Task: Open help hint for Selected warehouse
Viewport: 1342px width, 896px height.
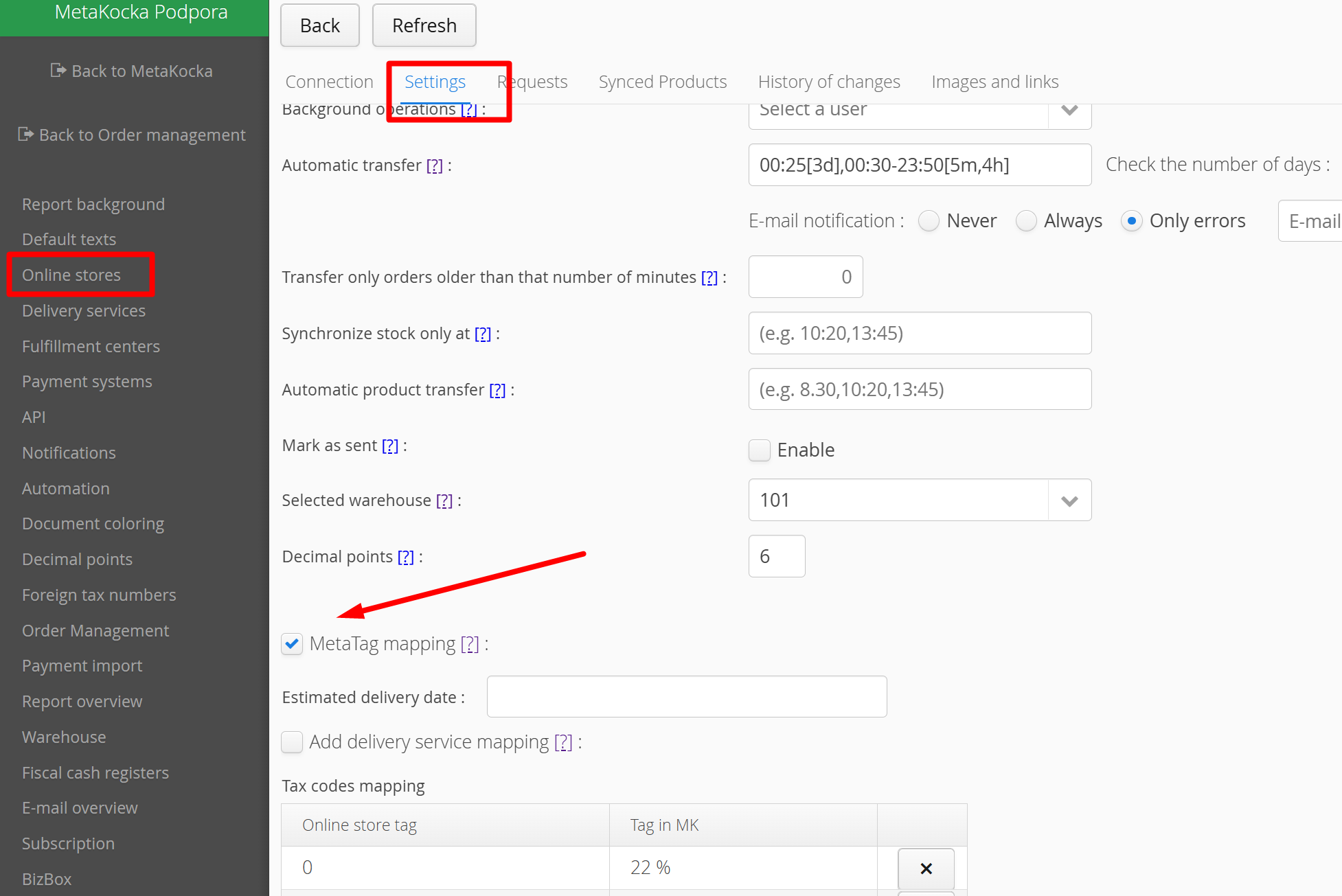Action: click(x=444, y=501)
